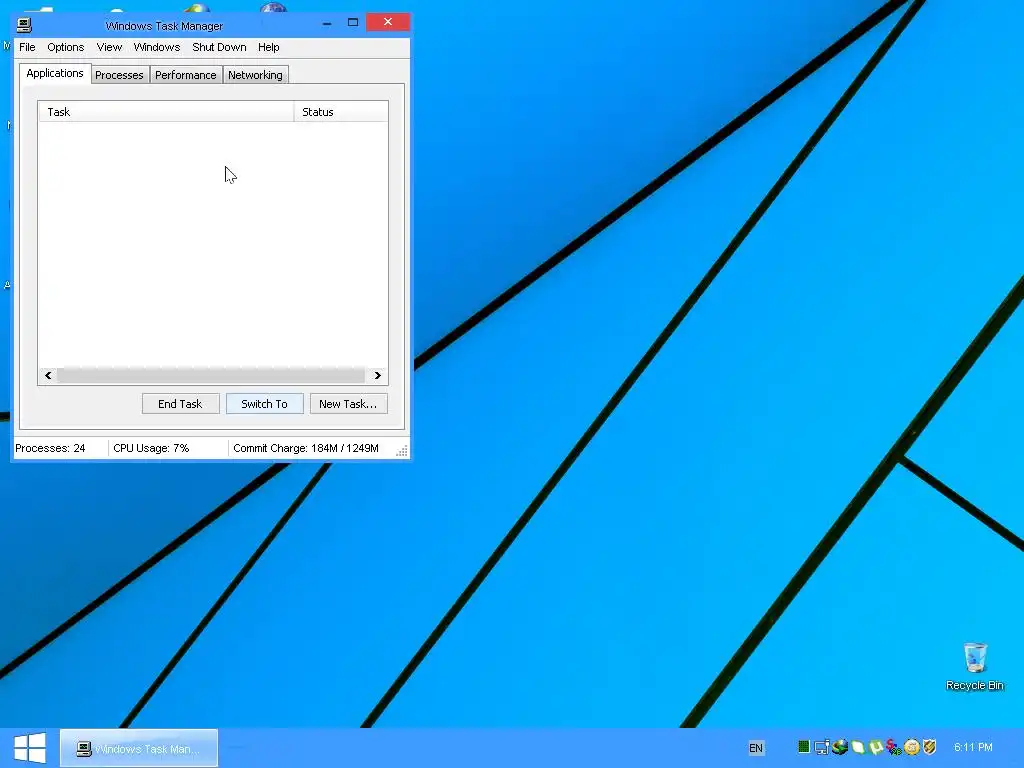The height and width of the screenshot is (768, 1024).
Task: Switch to the Processes tab
Action: (x=120, y=75)
